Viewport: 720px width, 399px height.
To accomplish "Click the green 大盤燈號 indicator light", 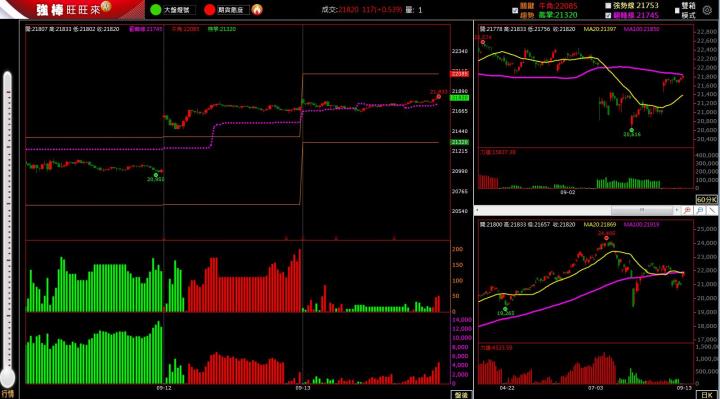I will click(156, 10).
